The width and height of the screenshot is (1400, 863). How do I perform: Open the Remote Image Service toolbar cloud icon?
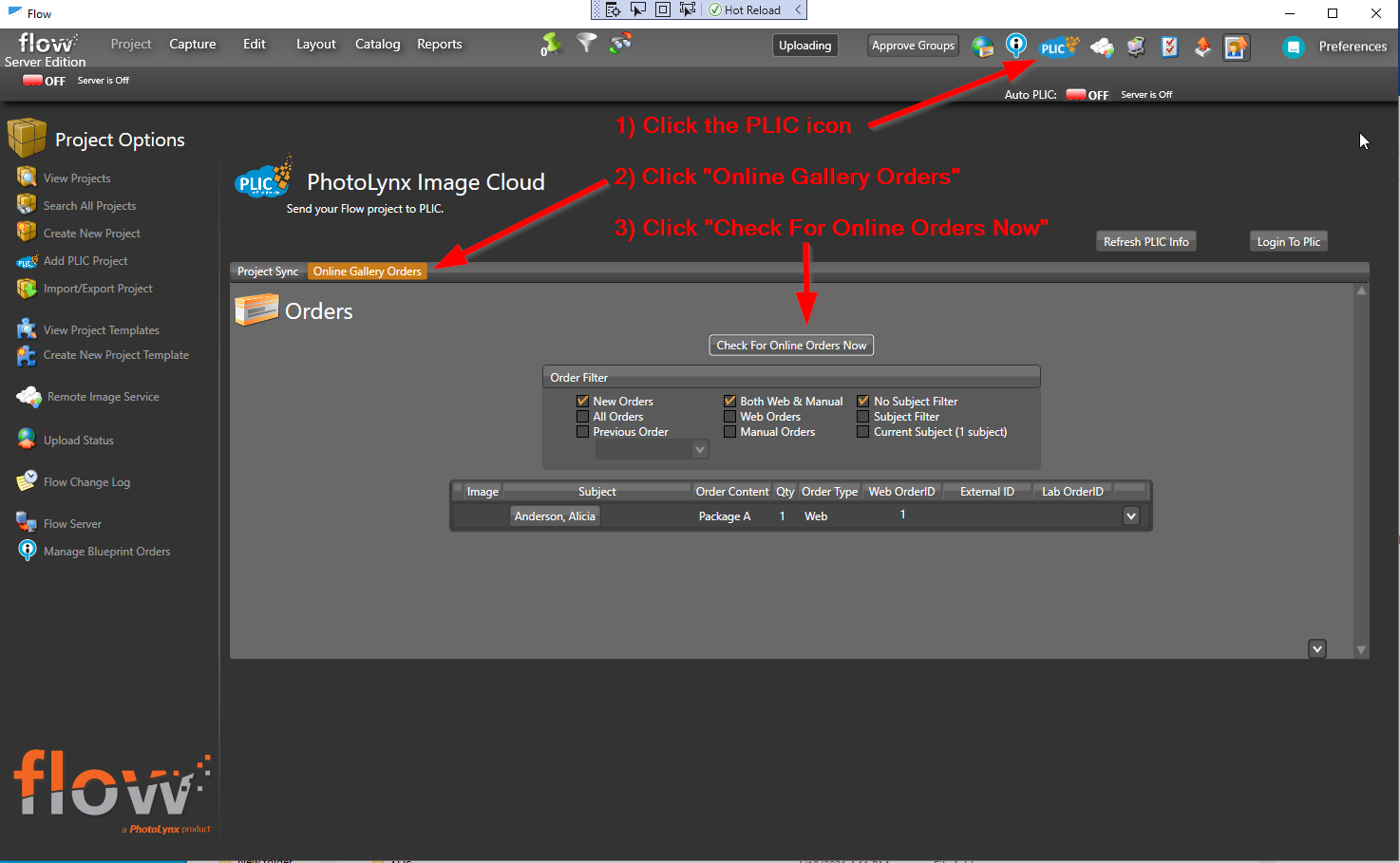click(1102, 47)
